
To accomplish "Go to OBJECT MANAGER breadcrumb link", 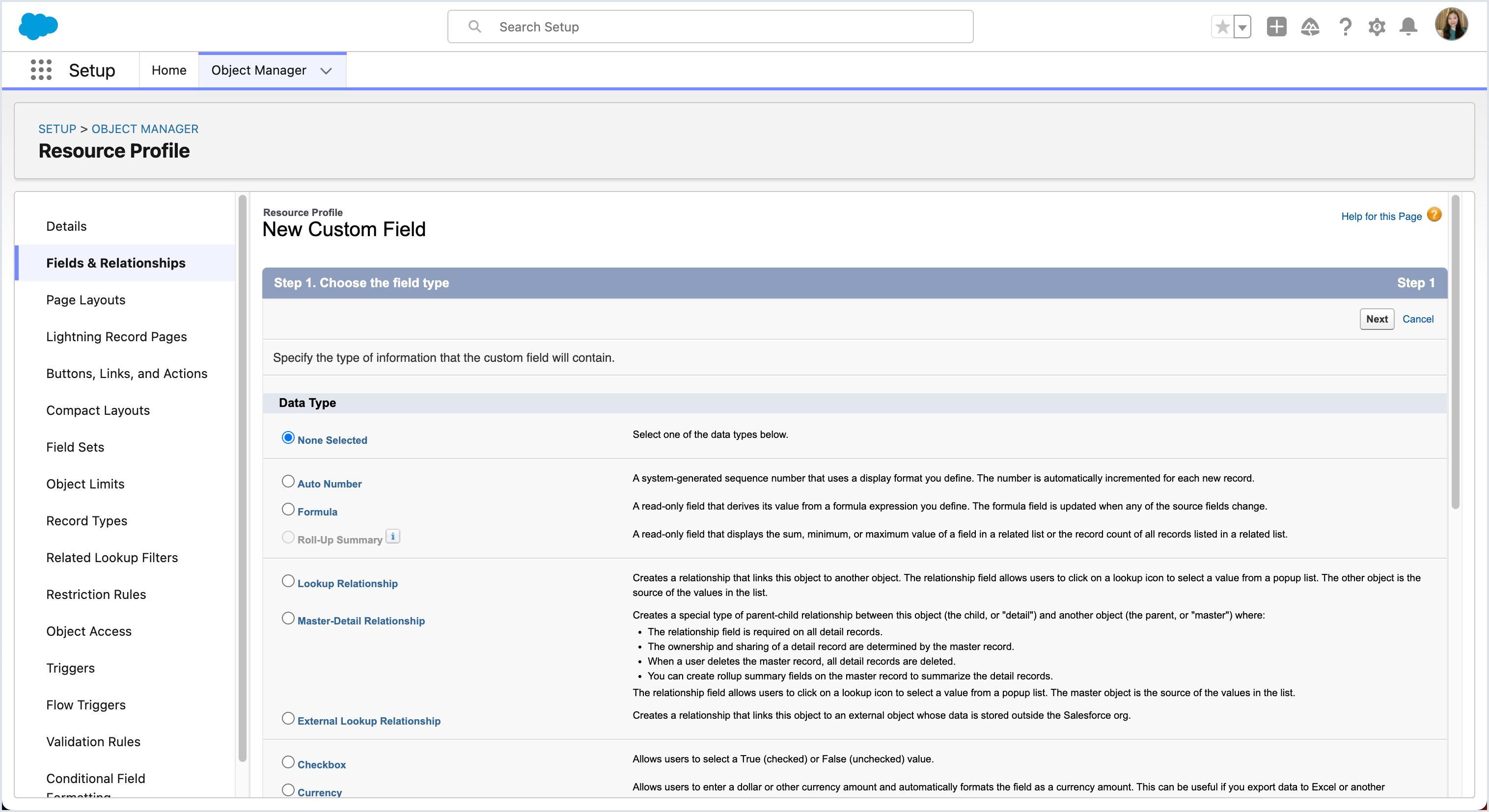I will 144,129.
